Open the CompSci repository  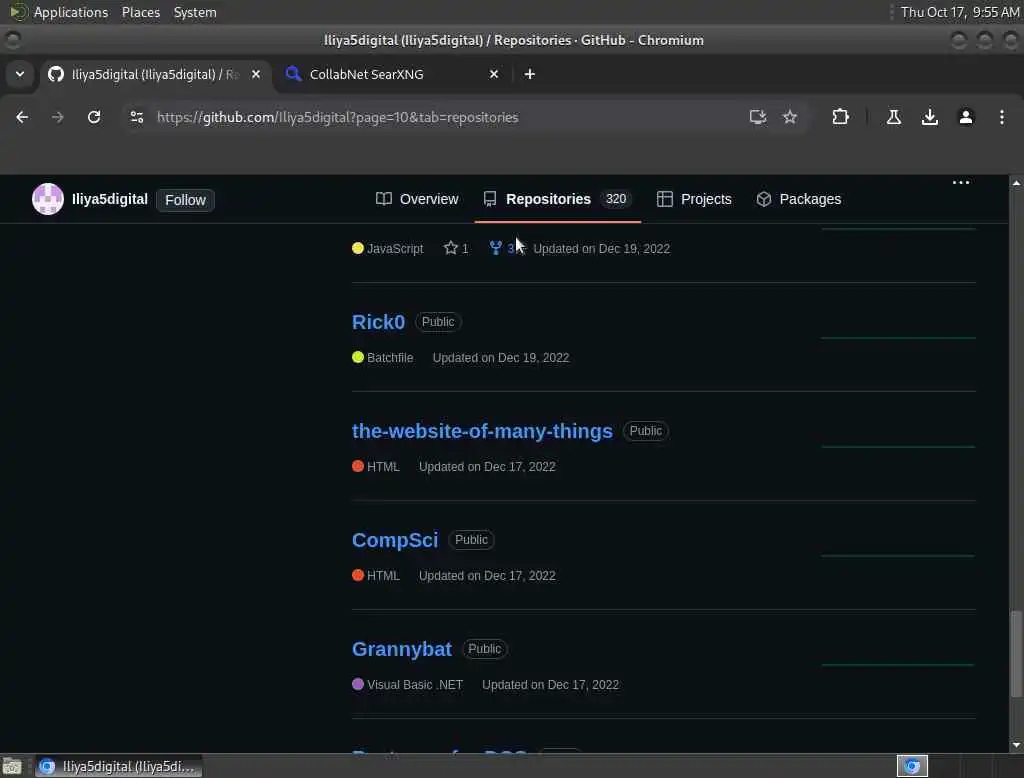click(x=394, y=540)
